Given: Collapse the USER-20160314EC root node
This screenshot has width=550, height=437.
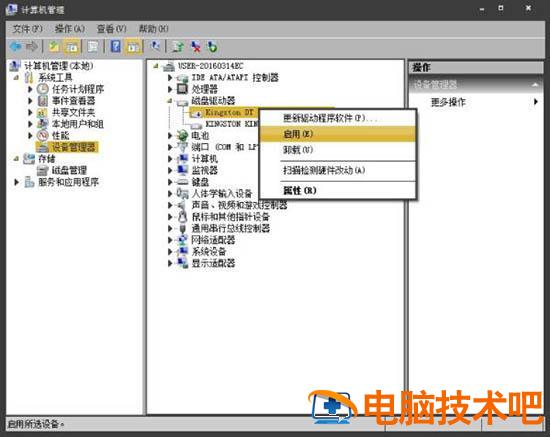Looking at the screenshot, I should pos(156,66).
